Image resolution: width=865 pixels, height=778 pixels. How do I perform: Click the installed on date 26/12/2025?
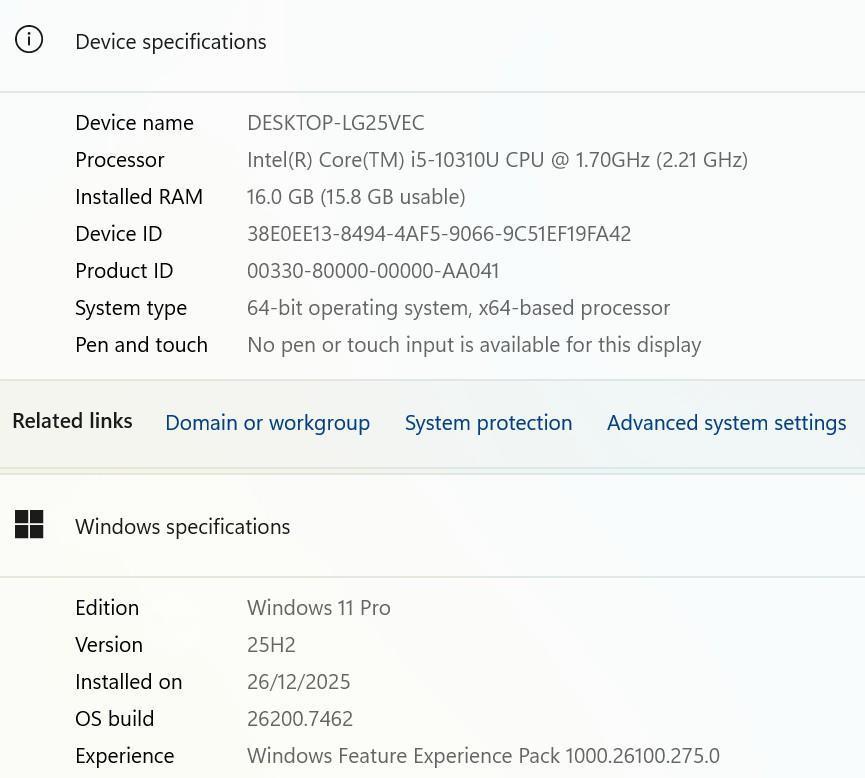[x=298, y=682]
